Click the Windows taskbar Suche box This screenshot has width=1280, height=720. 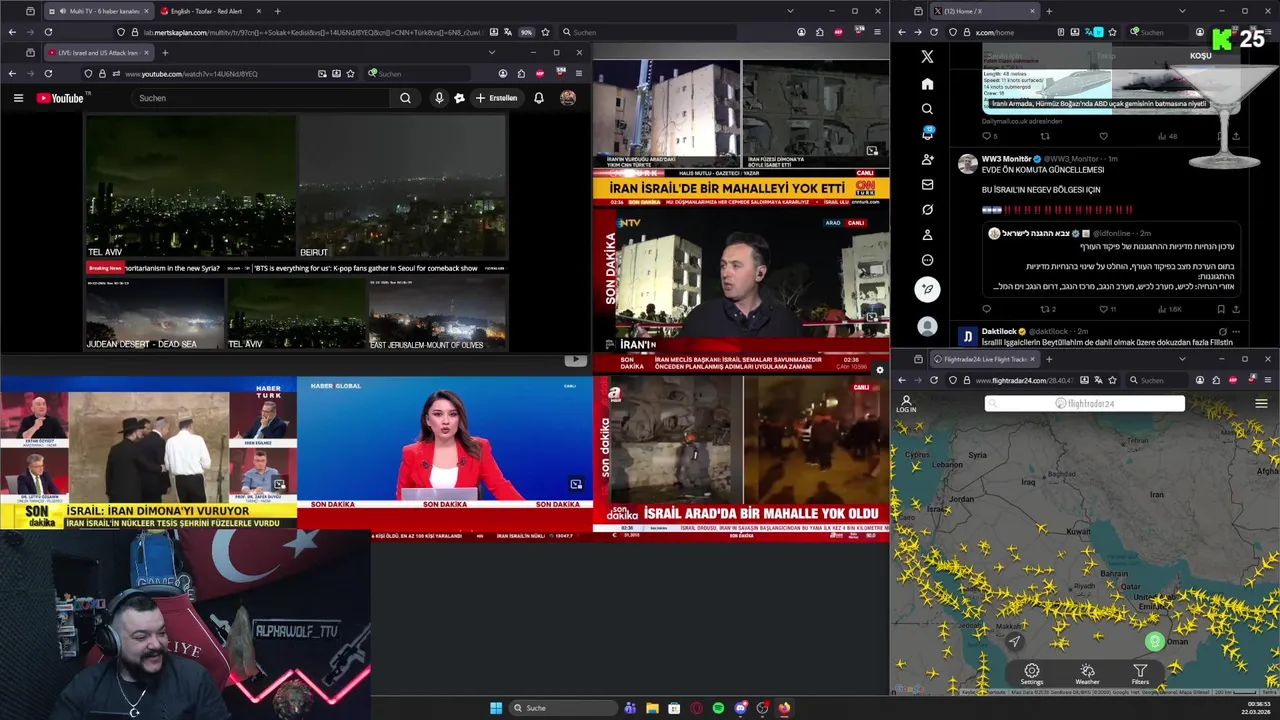[564, 708]
